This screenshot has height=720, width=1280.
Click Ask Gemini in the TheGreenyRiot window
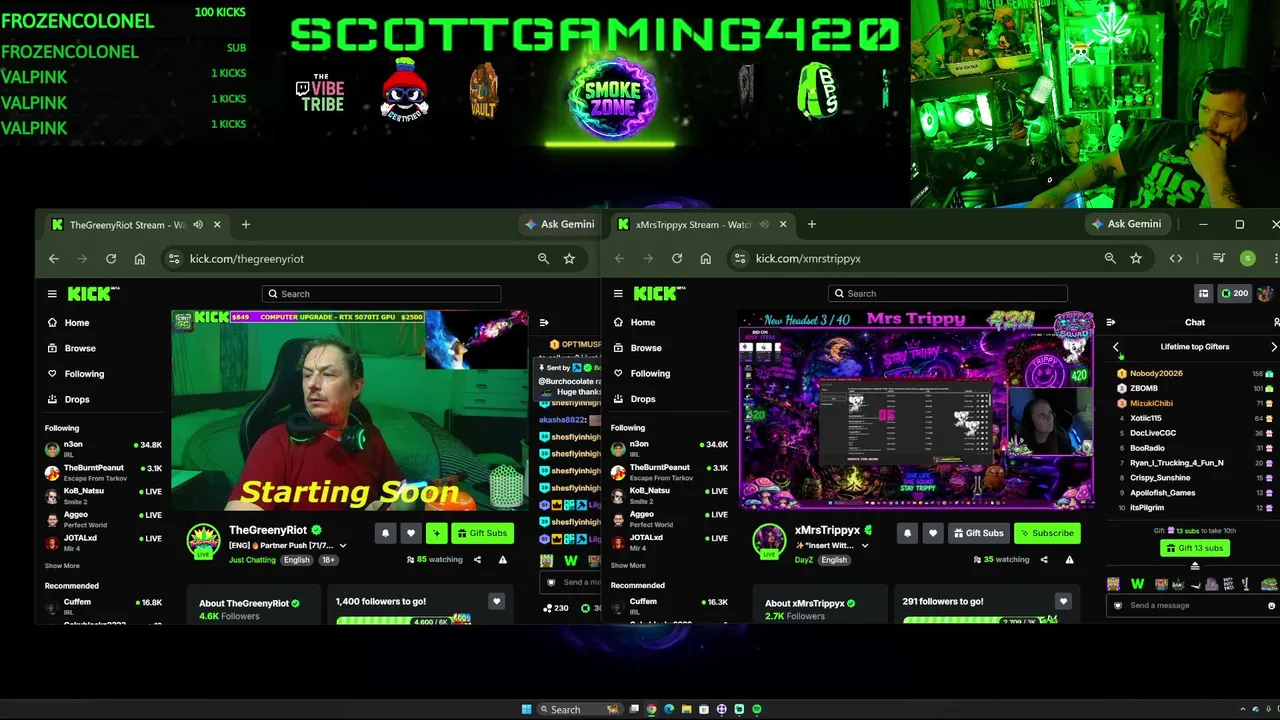point(560,224)
